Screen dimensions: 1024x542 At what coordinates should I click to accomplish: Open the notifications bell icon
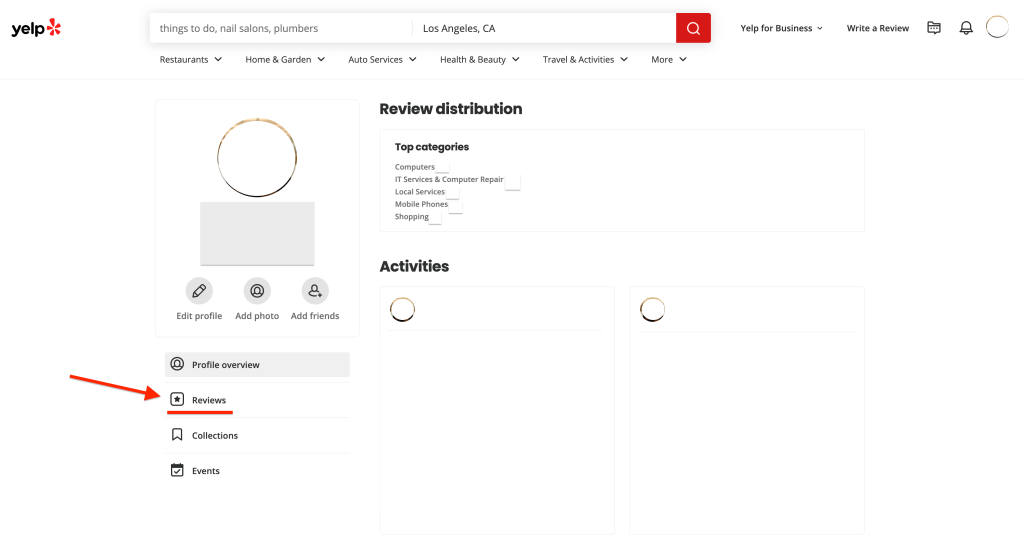click(x=966, y=28)
